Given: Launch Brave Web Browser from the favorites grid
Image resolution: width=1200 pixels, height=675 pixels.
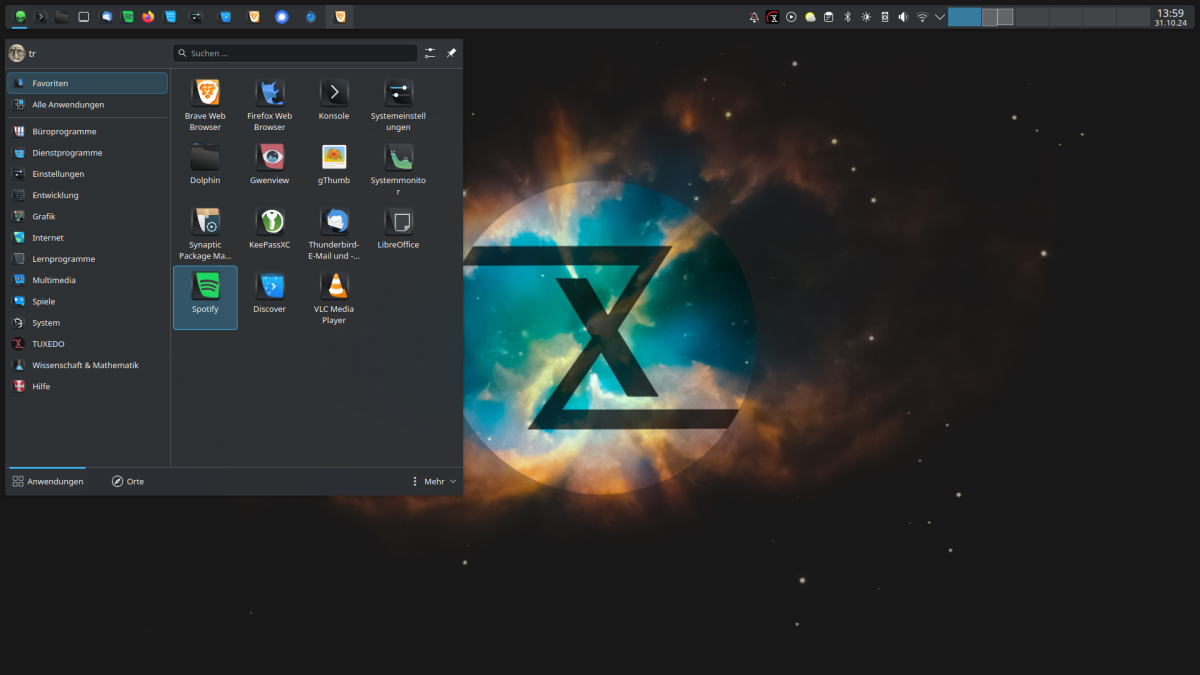Looking at the screenshot, I should tap(205, 105).
